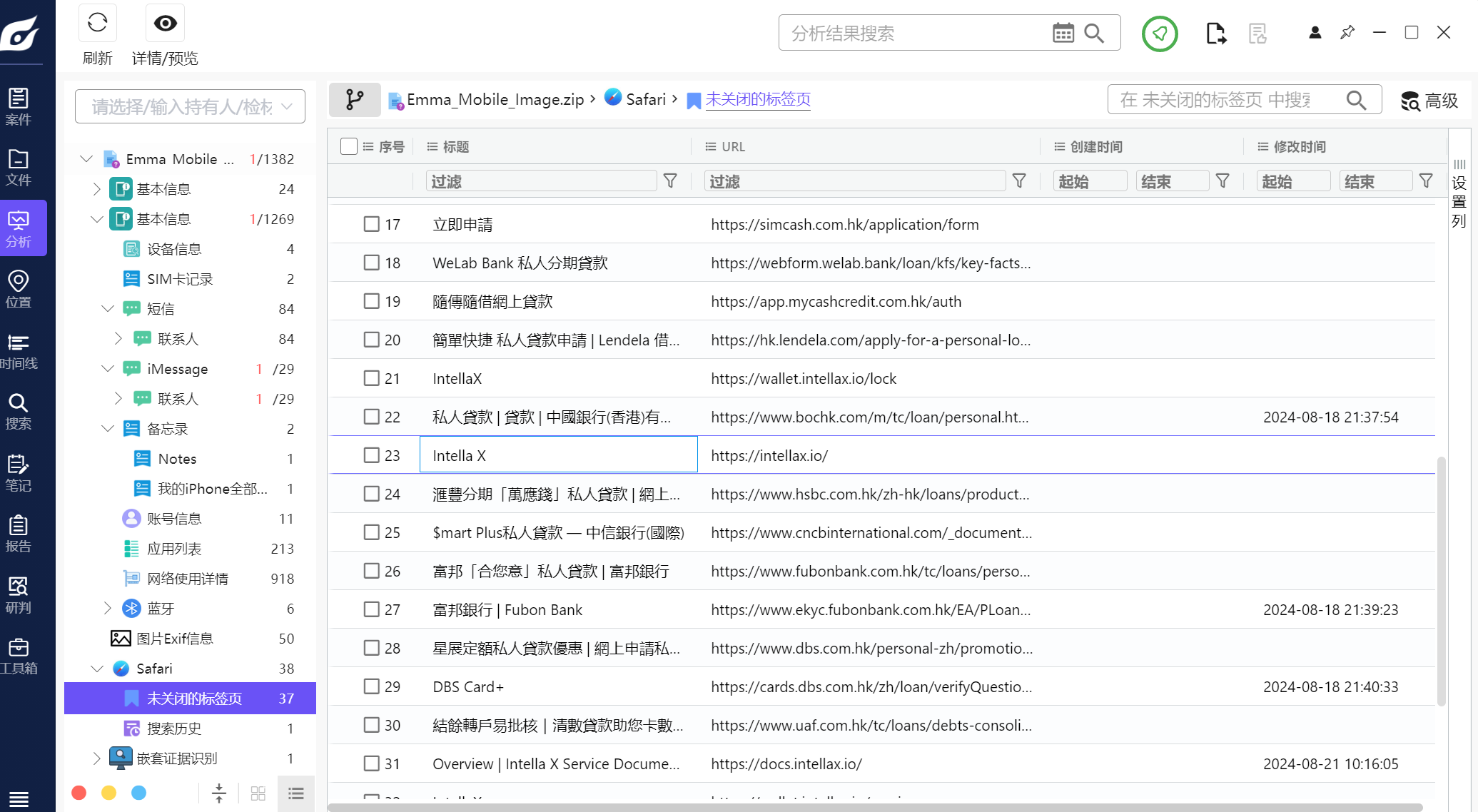Image resolution: width=1478 pixels, height=812 pixels.
Task: Open the Location (位置) sidebar panel
Action: point(19,289)
